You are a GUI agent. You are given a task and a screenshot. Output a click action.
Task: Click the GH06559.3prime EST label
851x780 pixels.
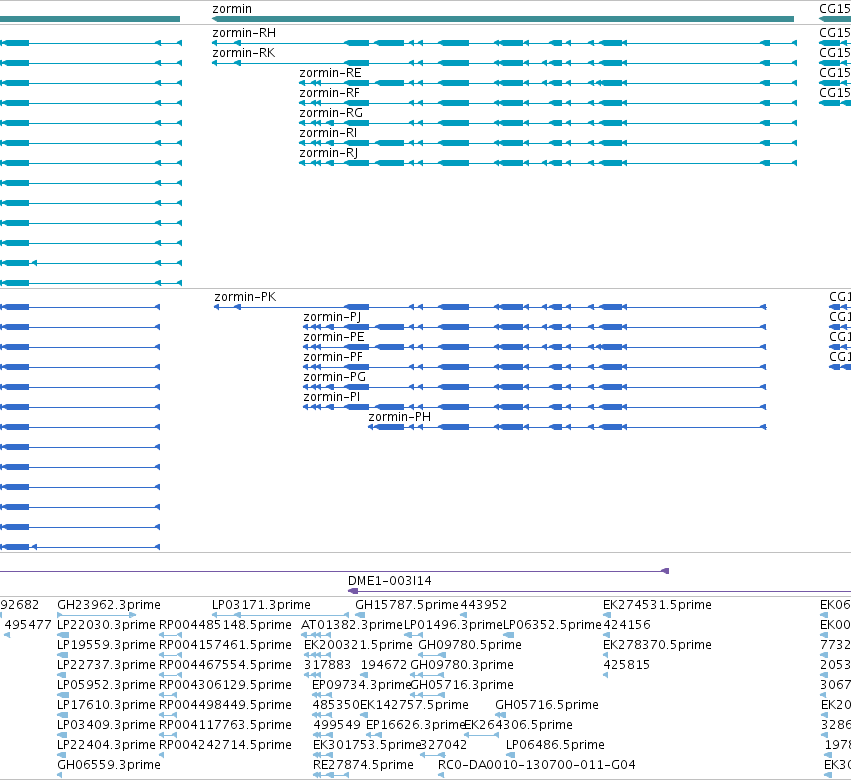(x=109, y=765)
